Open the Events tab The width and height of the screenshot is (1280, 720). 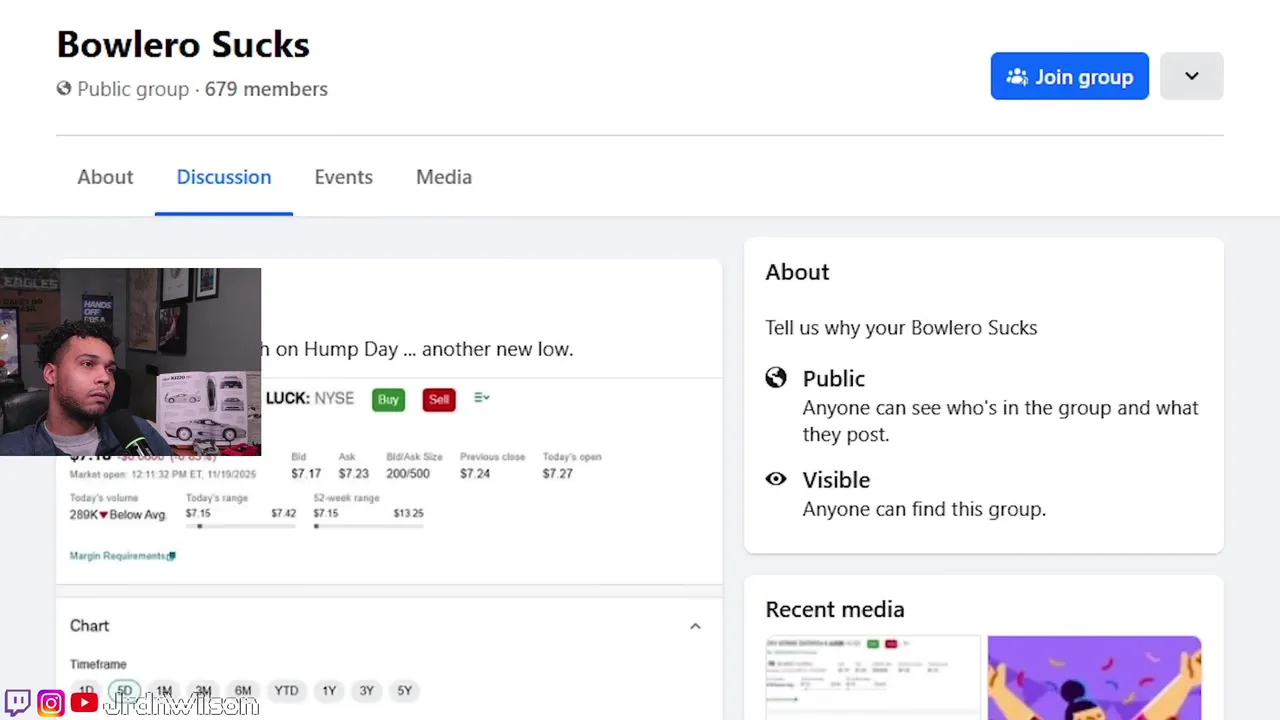point(343,177)
